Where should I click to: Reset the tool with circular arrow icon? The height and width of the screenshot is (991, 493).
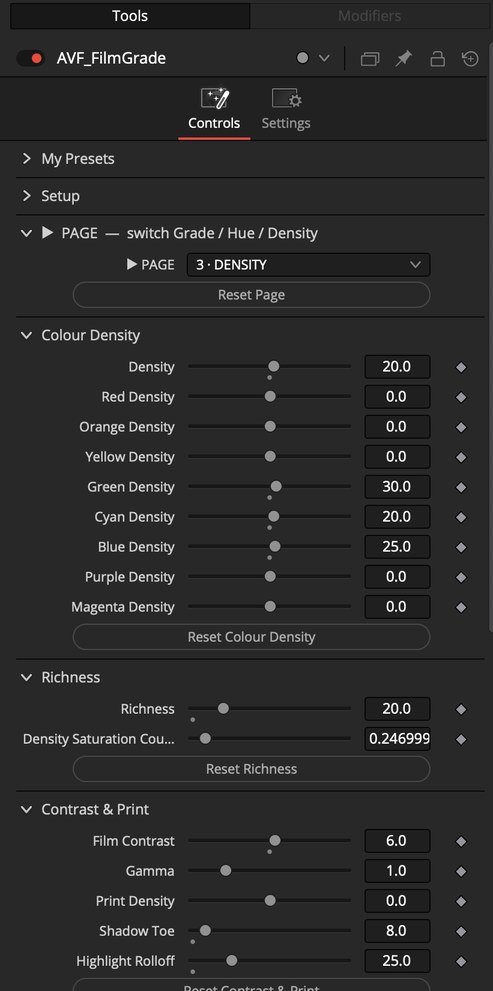[470, 59]
